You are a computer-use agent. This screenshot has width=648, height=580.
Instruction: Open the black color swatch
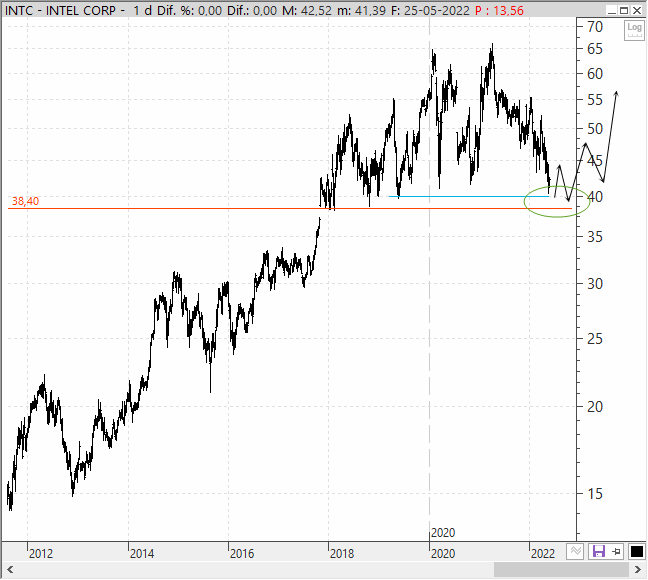coord(636,551)
